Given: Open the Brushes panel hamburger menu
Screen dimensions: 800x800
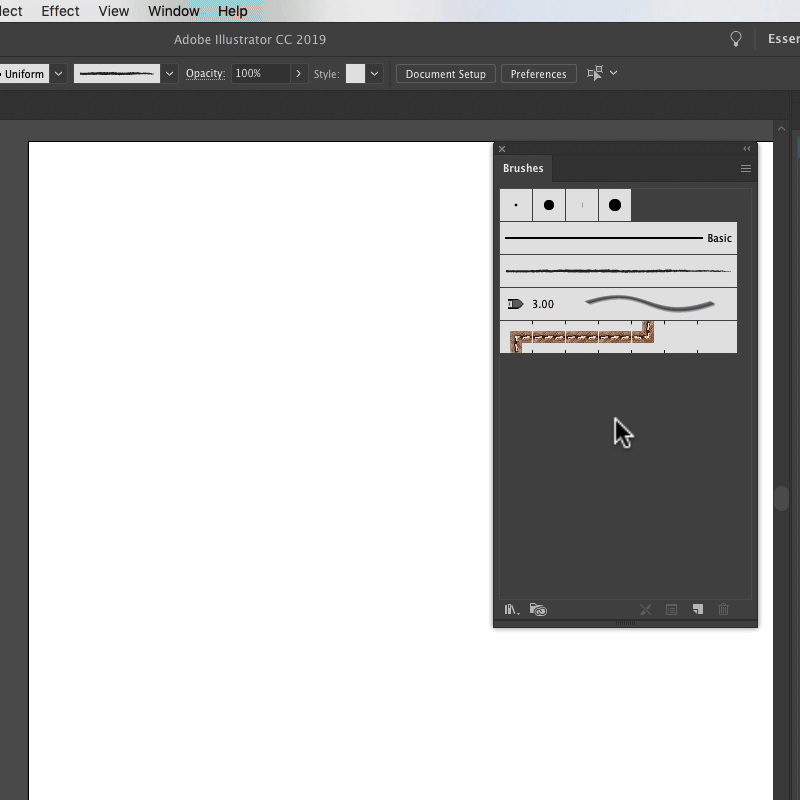Looking at the screenshot, I should tap(746, 168).
